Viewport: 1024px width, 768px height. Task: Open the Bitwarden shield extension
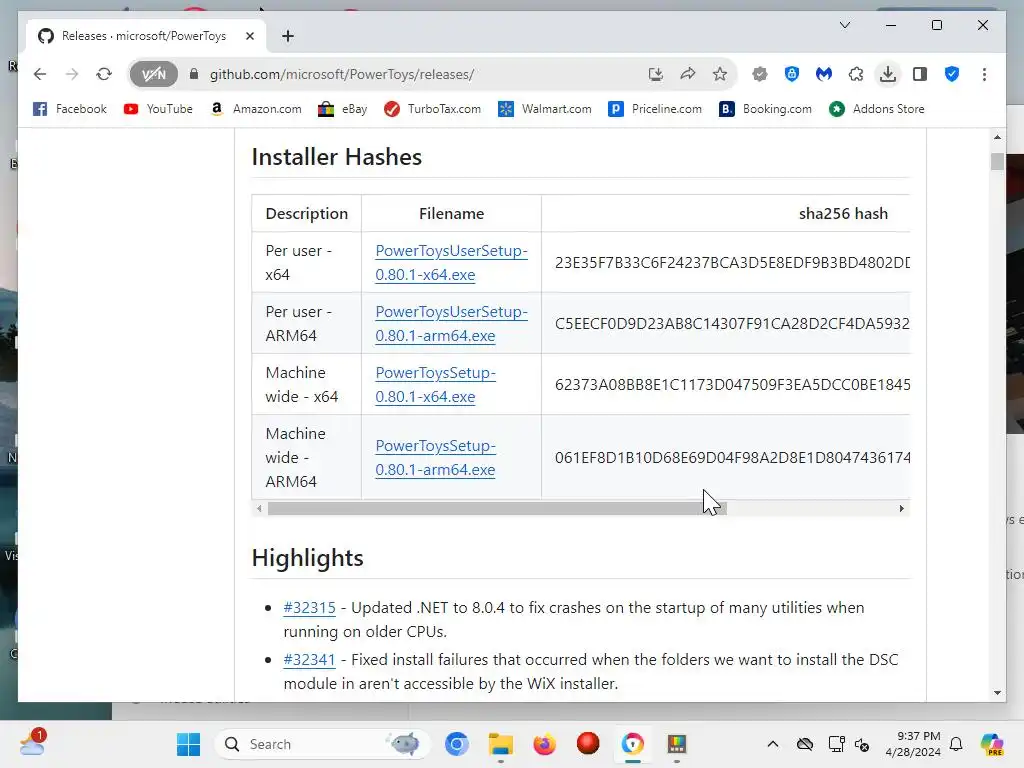point(792,74)
